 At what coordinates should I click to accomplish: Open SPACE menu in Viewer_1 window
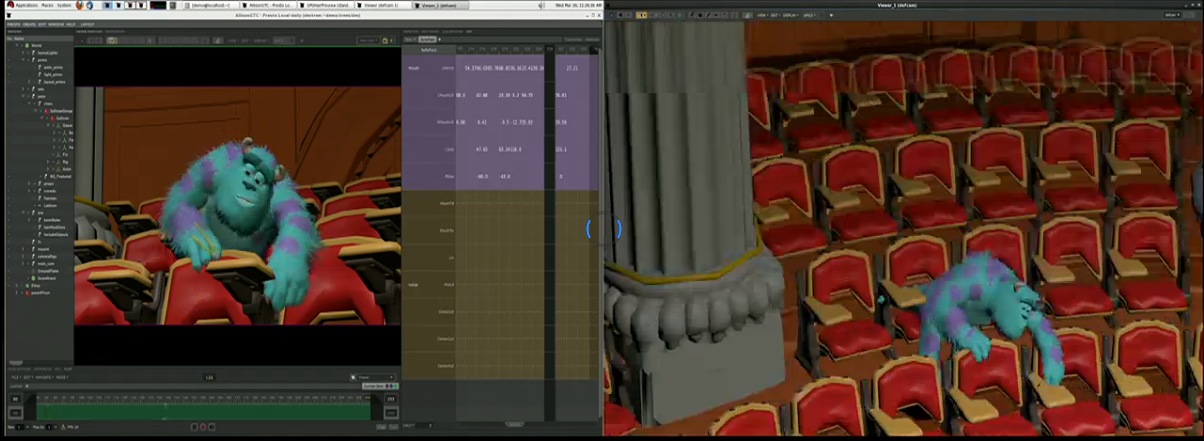click(809, 15)
